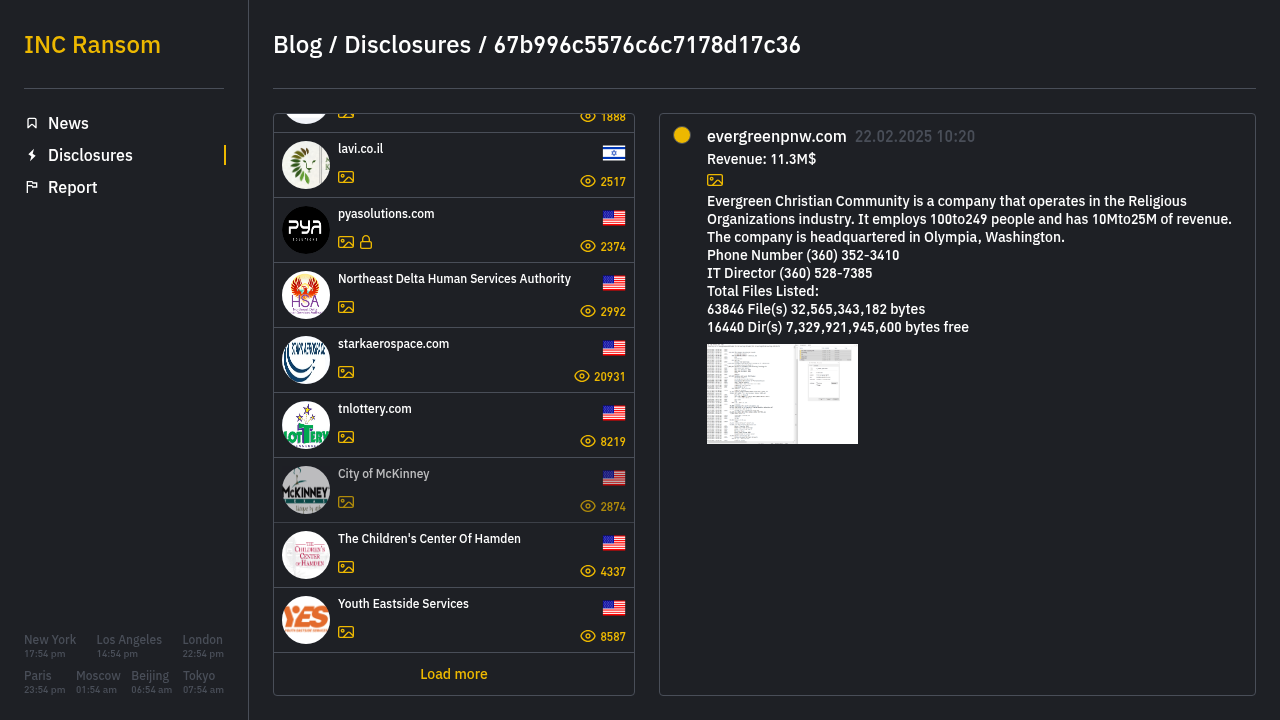The width and height of the screenshot is (1280, 720).
Task: Click the US flag on tnlottery.com row
Action: pos(614,413)
